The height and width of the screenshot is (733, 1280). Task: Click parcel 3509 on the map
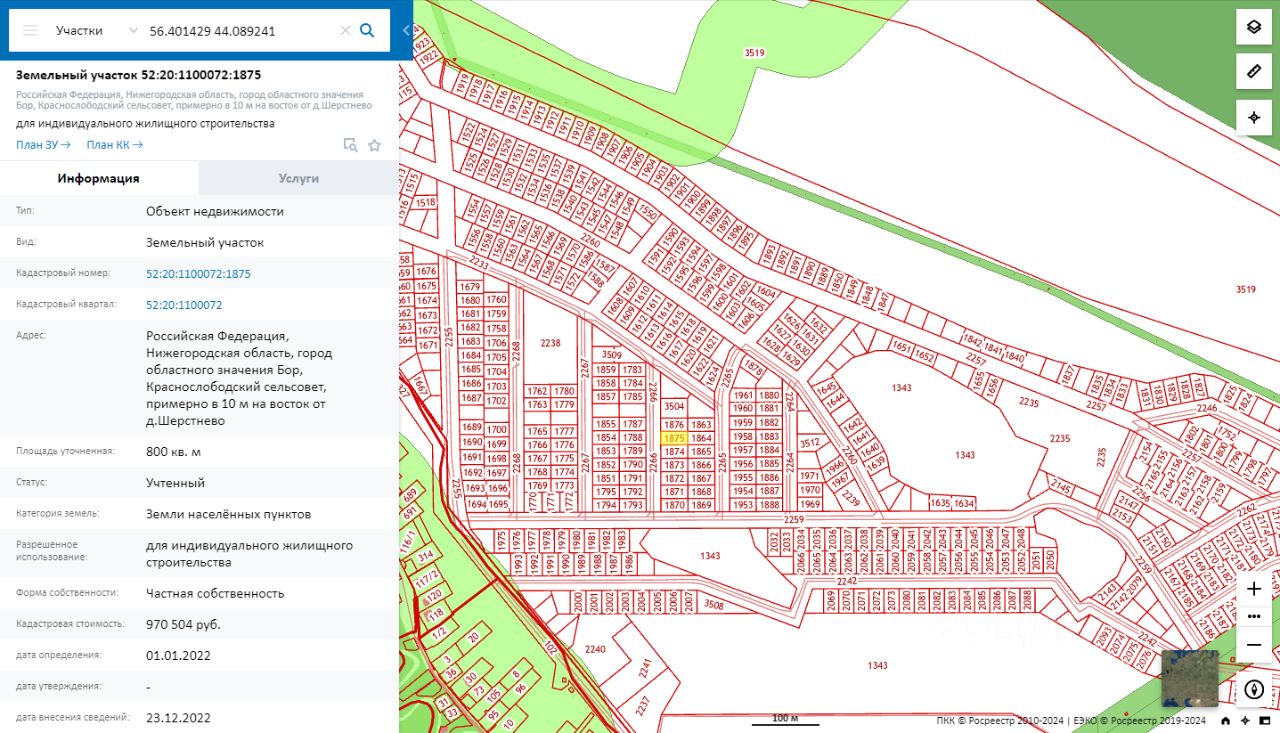click(x=612, y=354)
